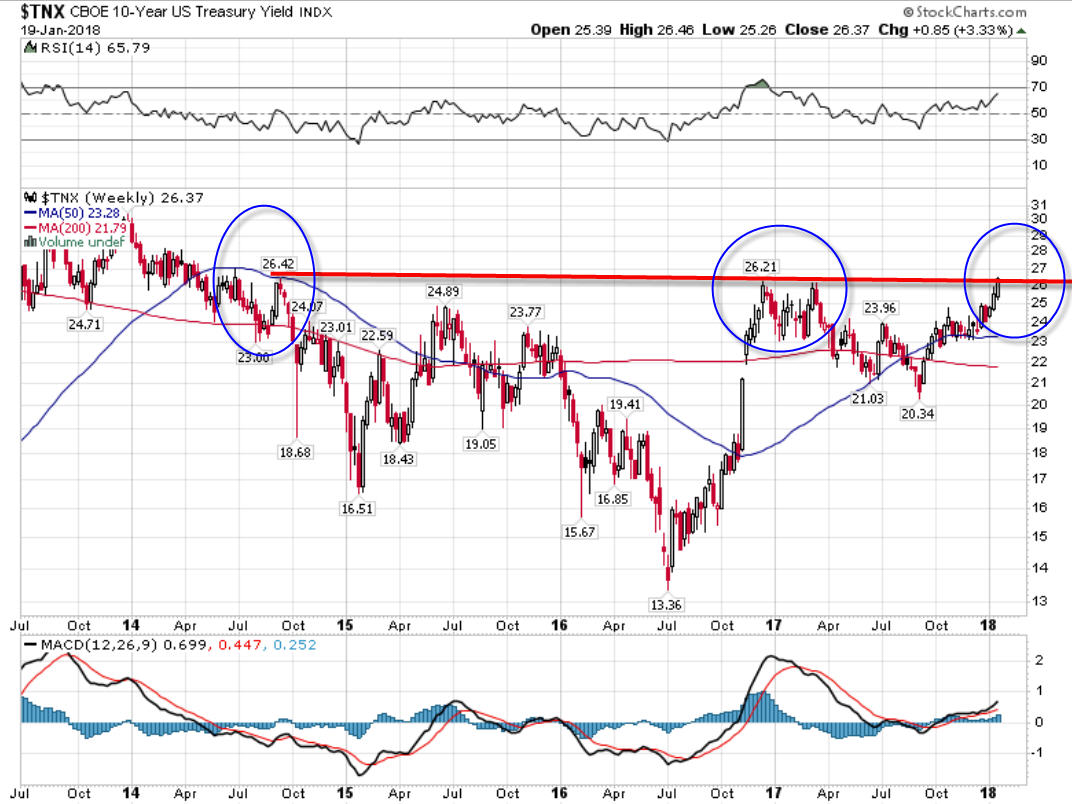Viewport: 1072px width, 804px height.
Task: Click the INDX label in the header
Action: pos(315,12)
